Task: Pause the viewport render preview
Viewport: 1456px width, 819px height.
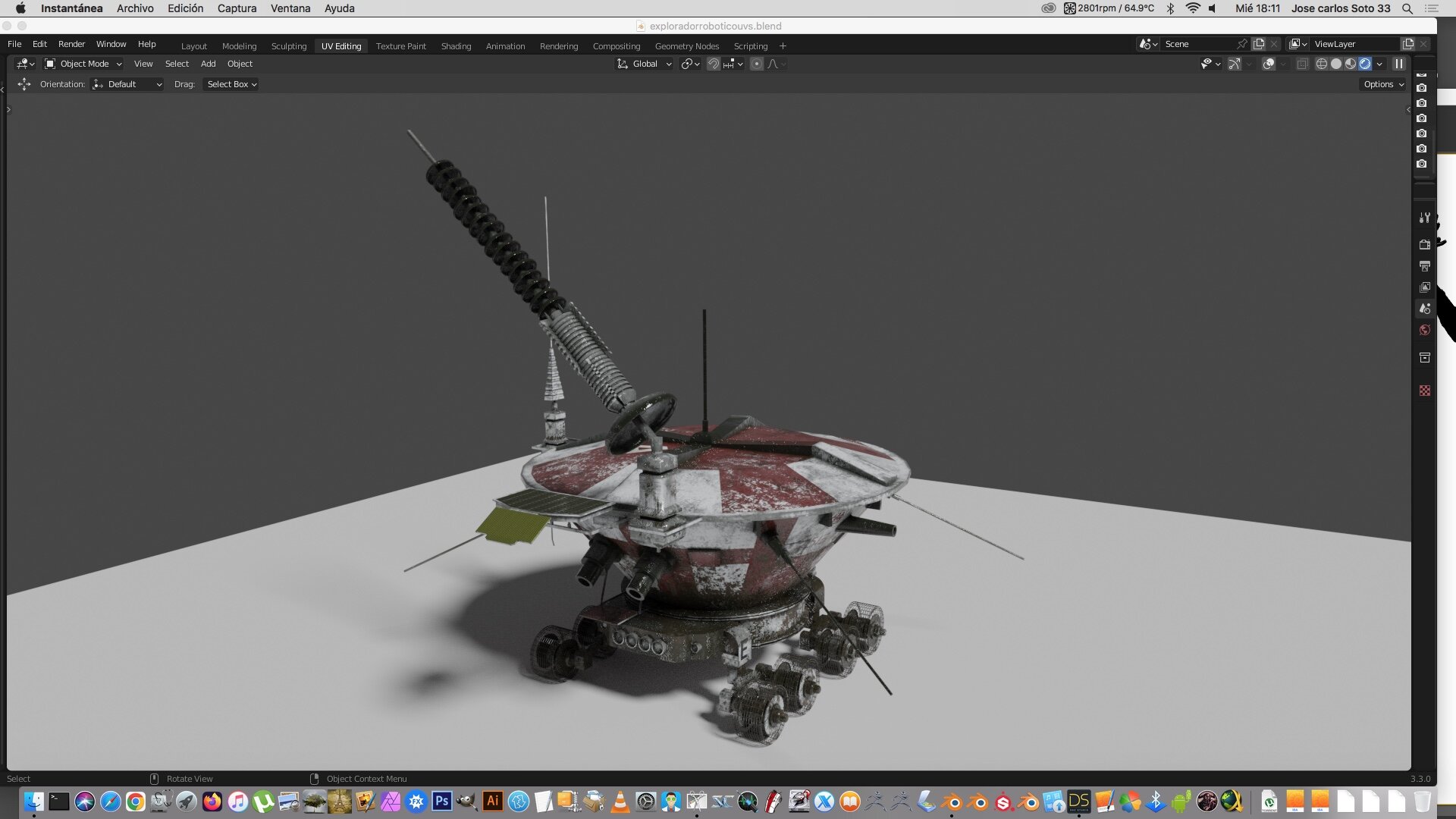Action: pyautogui.click(x=1398, y=64)
